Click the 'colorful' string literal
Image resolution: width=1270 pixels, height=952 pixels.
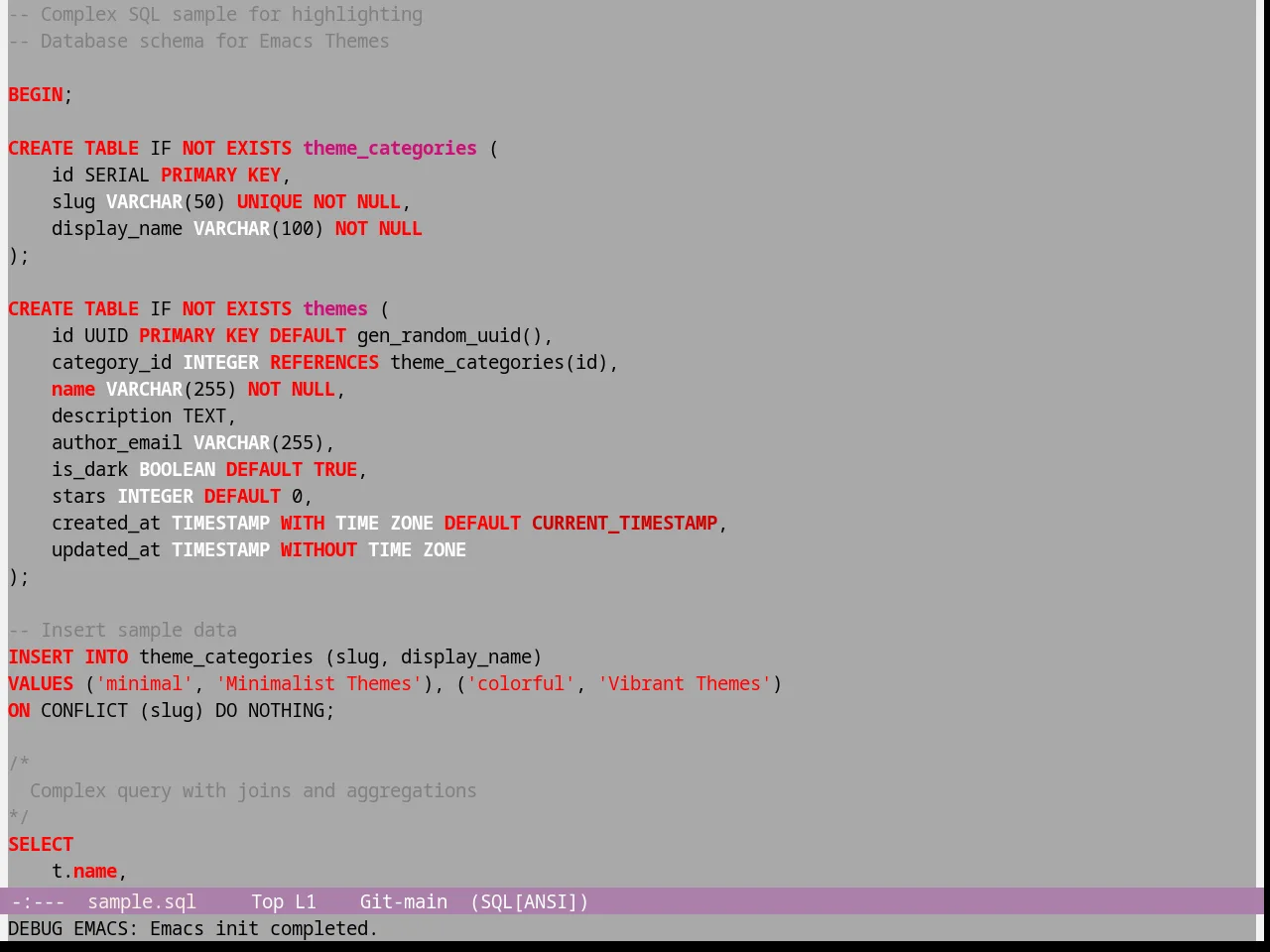[x=521, y=684]
